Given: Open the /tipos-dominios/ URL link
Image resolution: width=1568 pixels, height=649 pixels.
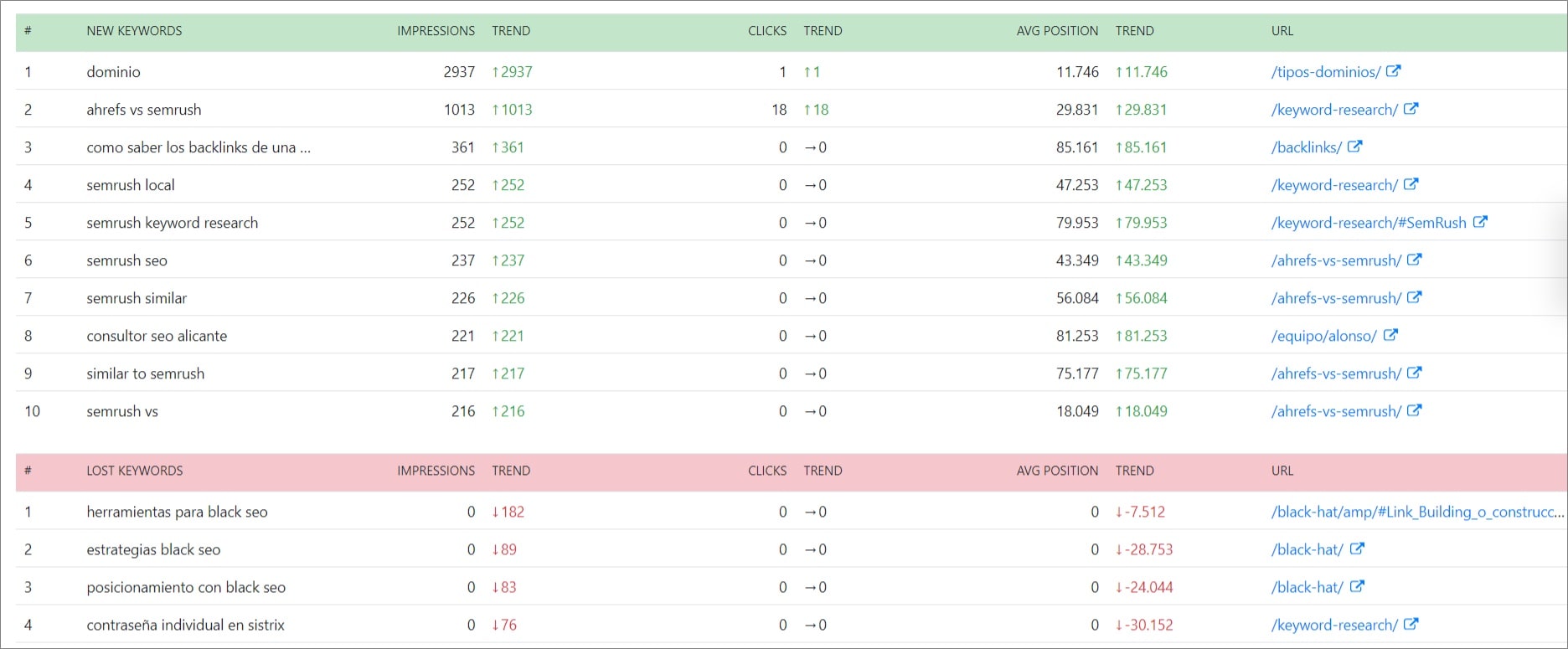Looking at the screenshot, I should (x=1325, y=72).
